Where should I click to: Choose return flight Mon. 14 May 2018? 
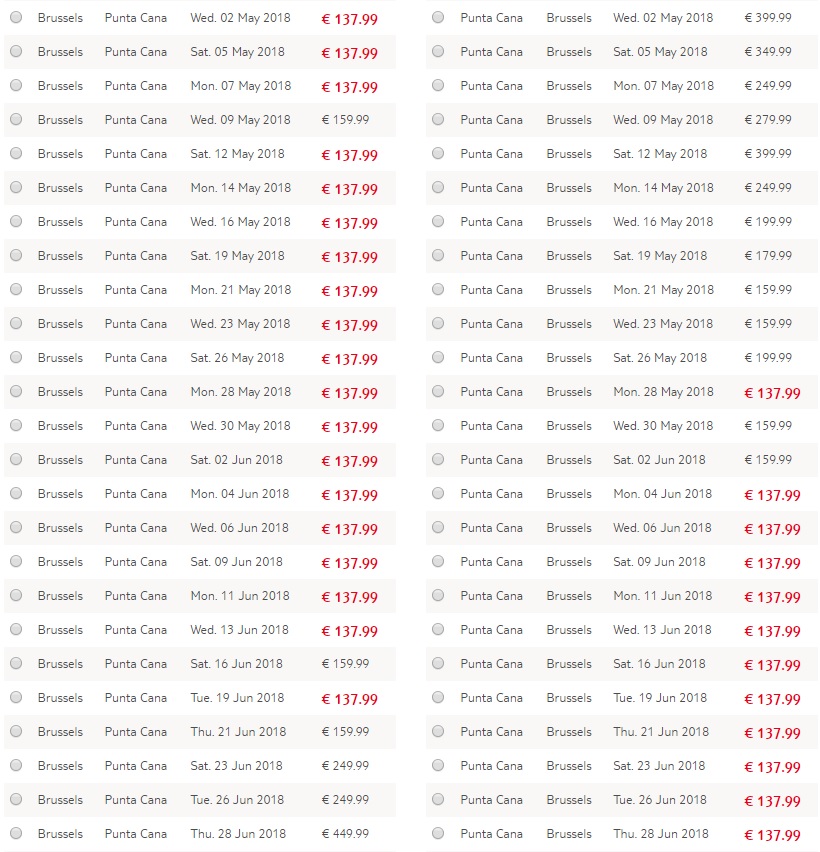(x=438, y=187)
